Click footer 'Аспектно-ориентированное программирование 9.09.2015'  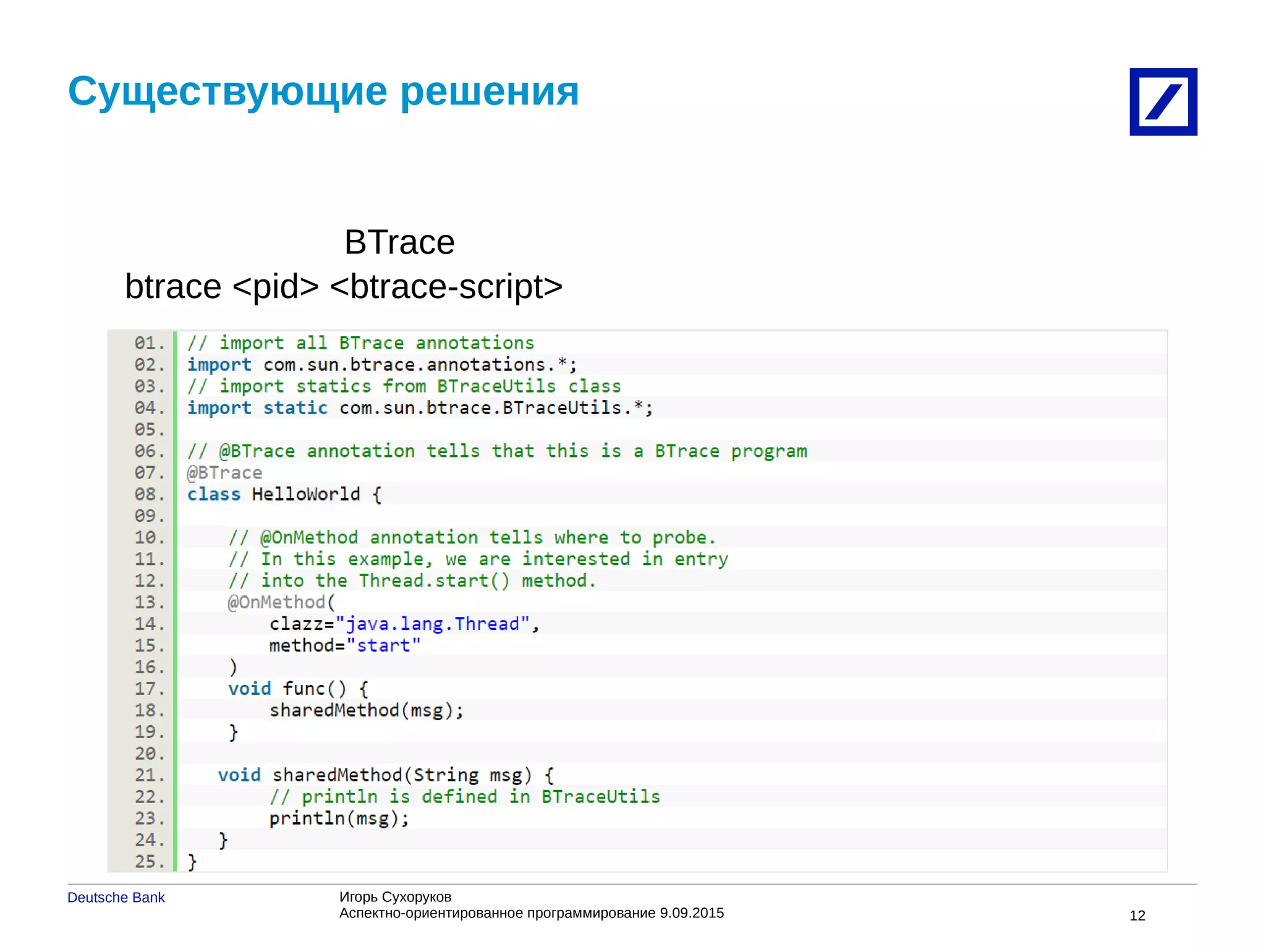point(532,914)
